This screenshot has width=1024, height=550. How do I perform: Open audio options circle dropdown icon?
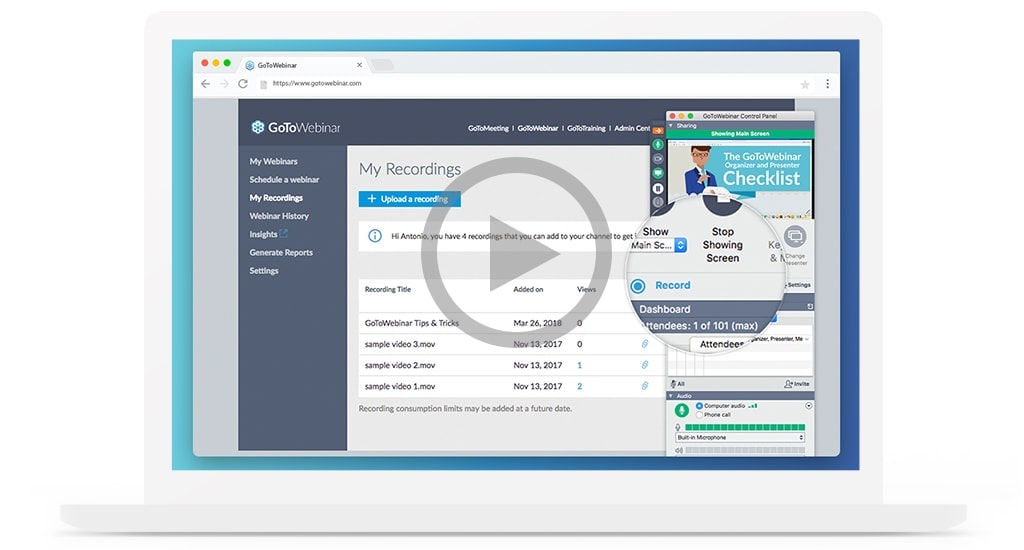click(808, 406)
